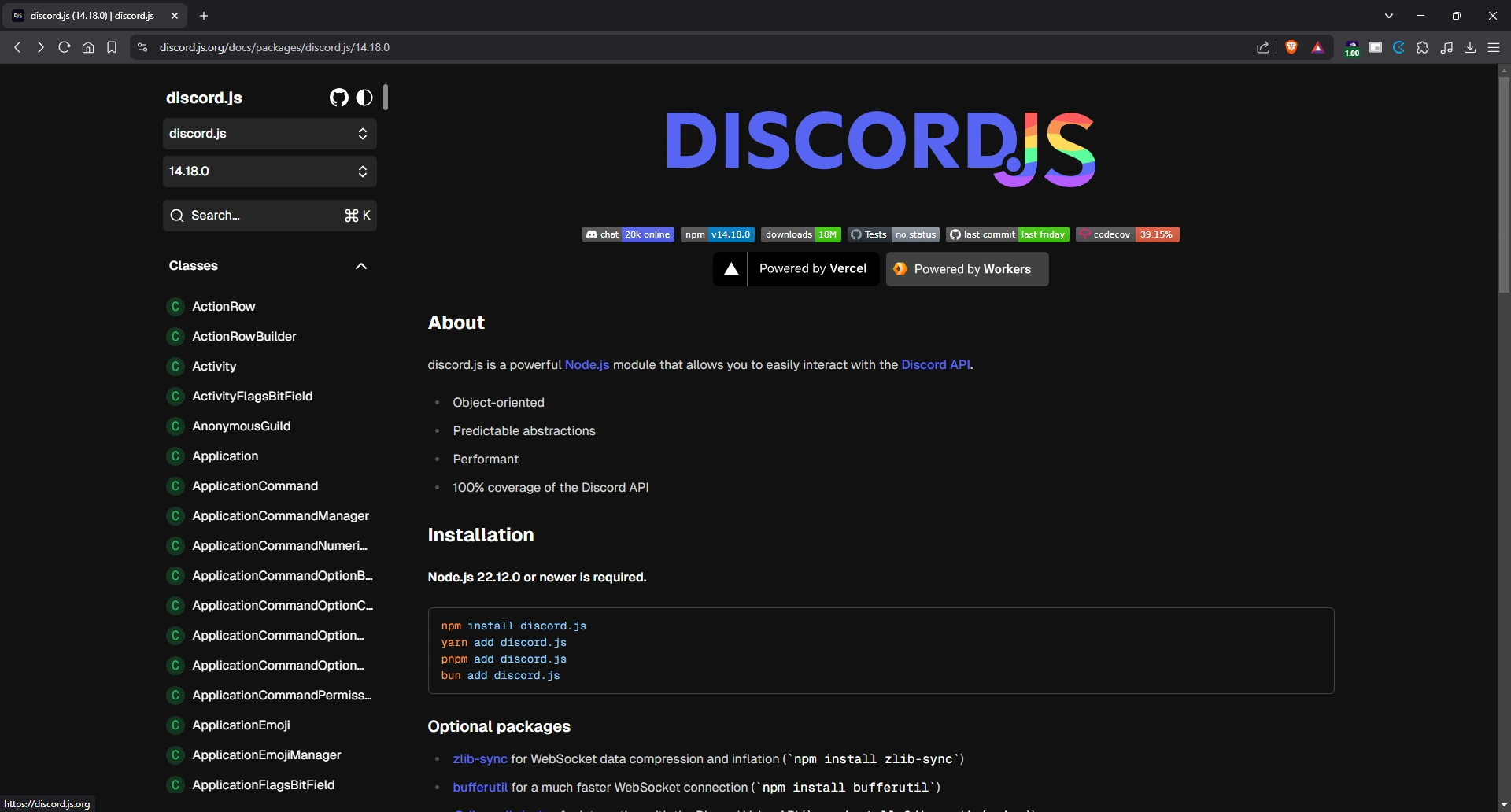Open a new browser tab
Viewport: 1511px width, 812px height.
pyautogui.click(x=204, y=16)
